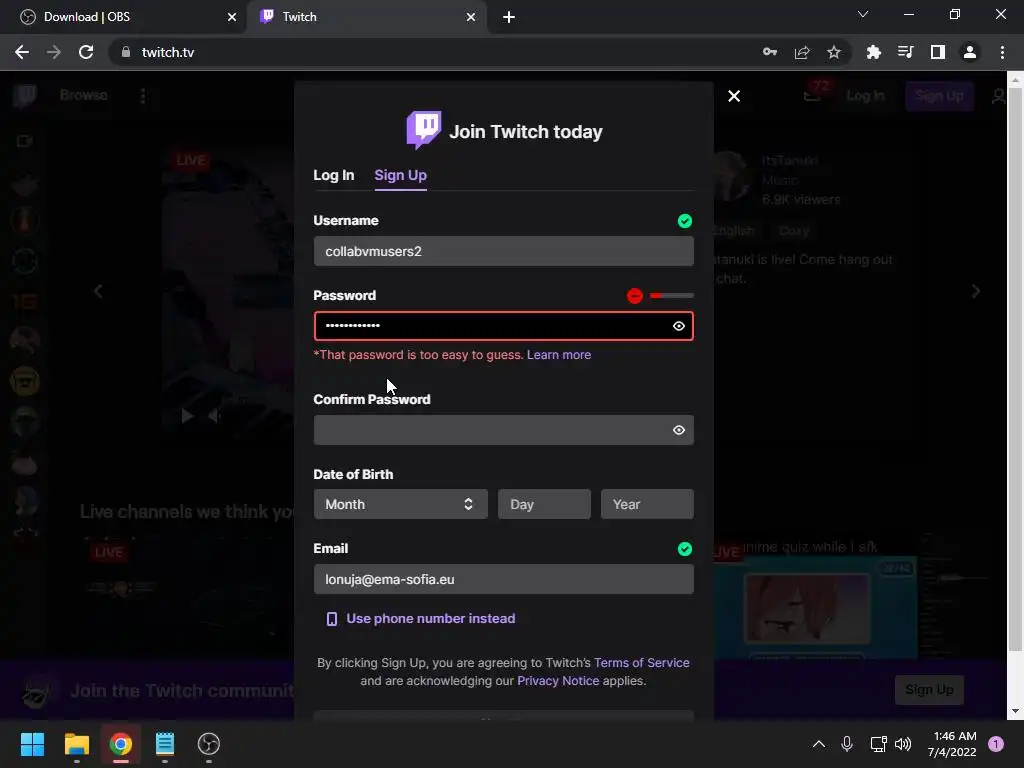Go back to the previous page
1024x768 pixels.
(22, 52)
